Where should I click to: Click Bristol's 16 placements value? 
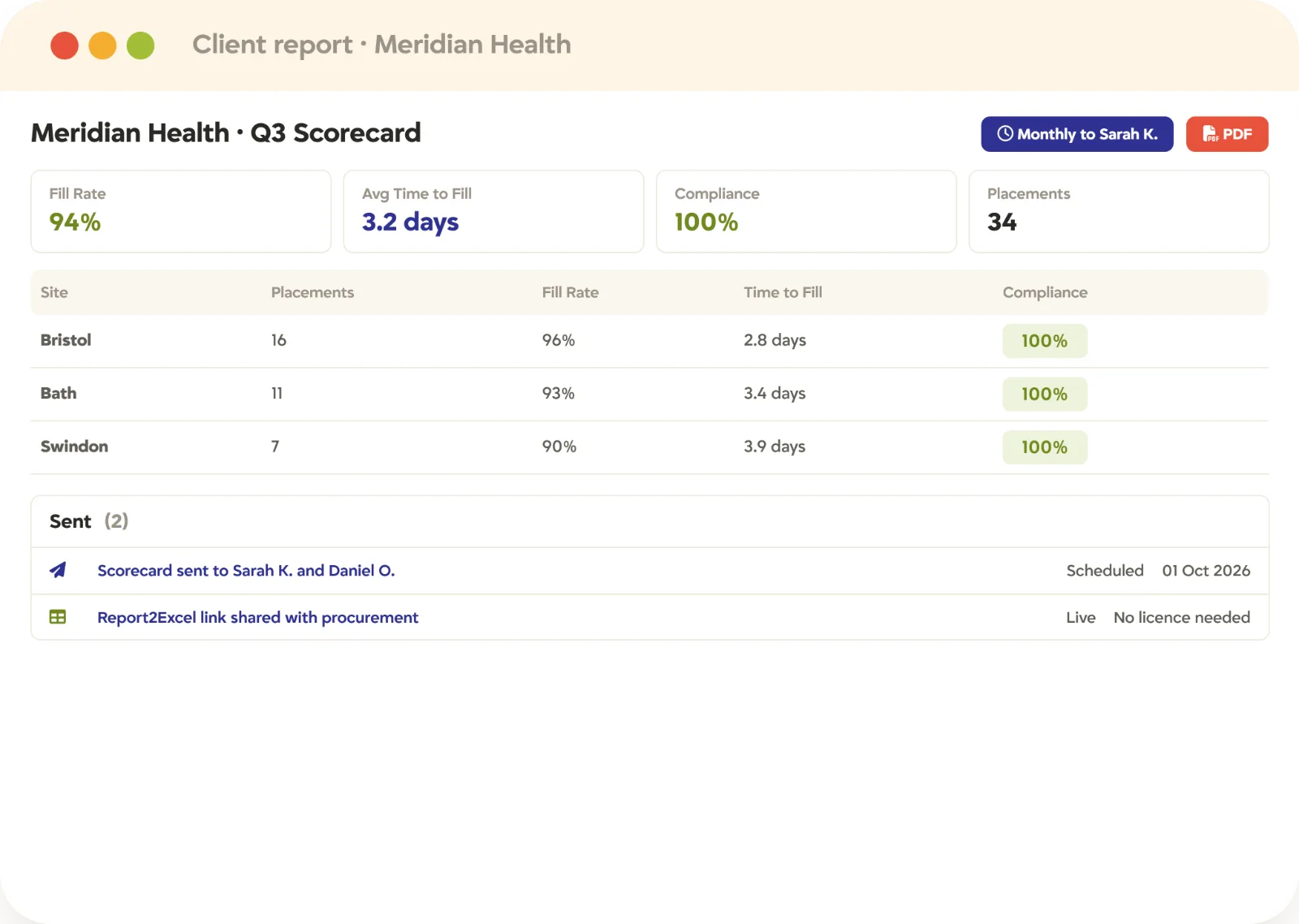(x=278, y=340)
